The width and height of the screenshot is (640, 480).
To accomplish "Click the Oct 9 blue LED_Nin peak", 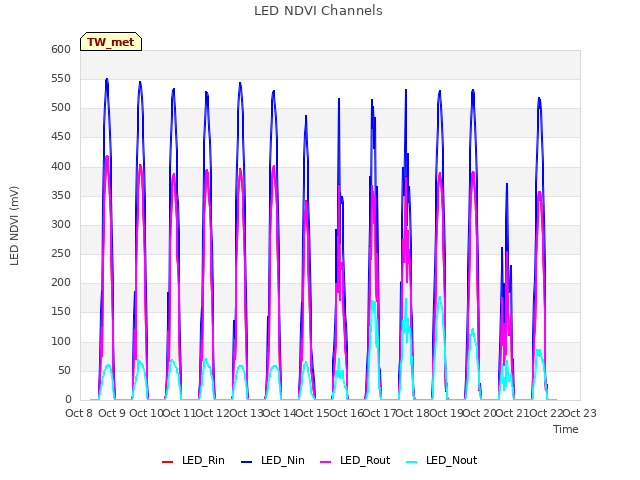I will (107, 79).
